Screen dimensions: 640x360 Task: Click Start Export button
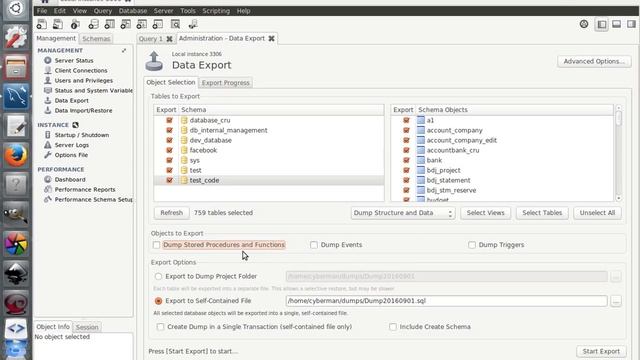601,351
